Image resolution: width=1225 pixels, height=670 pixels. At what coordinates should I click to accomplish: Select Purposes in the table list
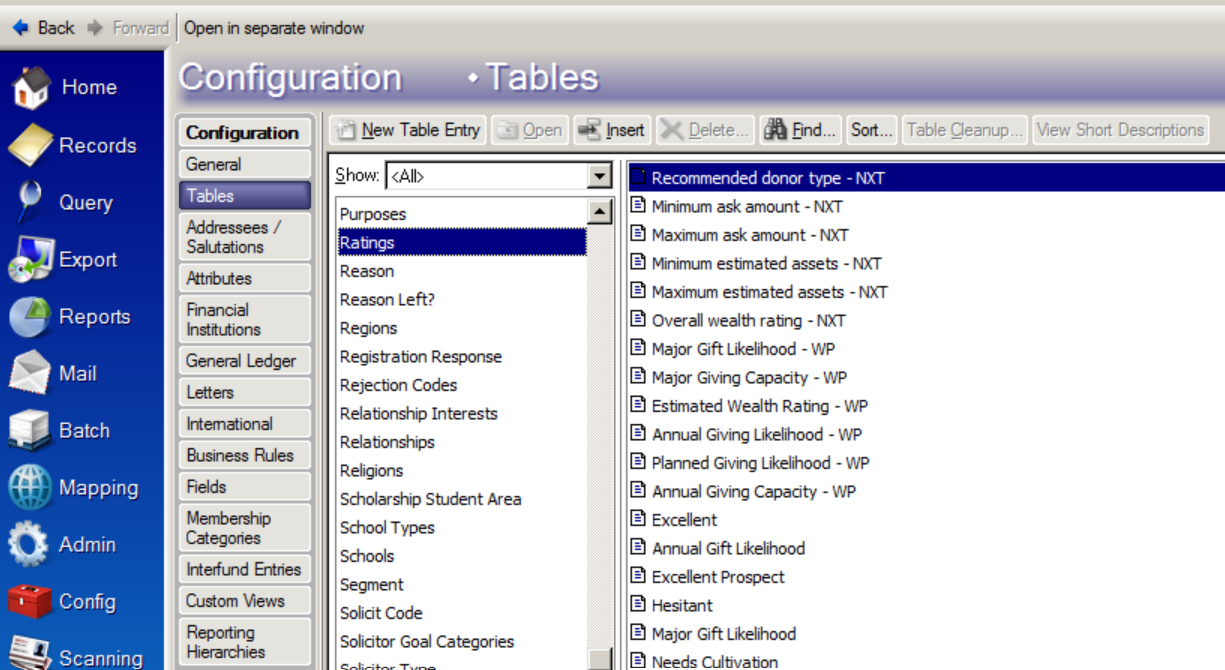pyautogui.click(x=462, y=214)
